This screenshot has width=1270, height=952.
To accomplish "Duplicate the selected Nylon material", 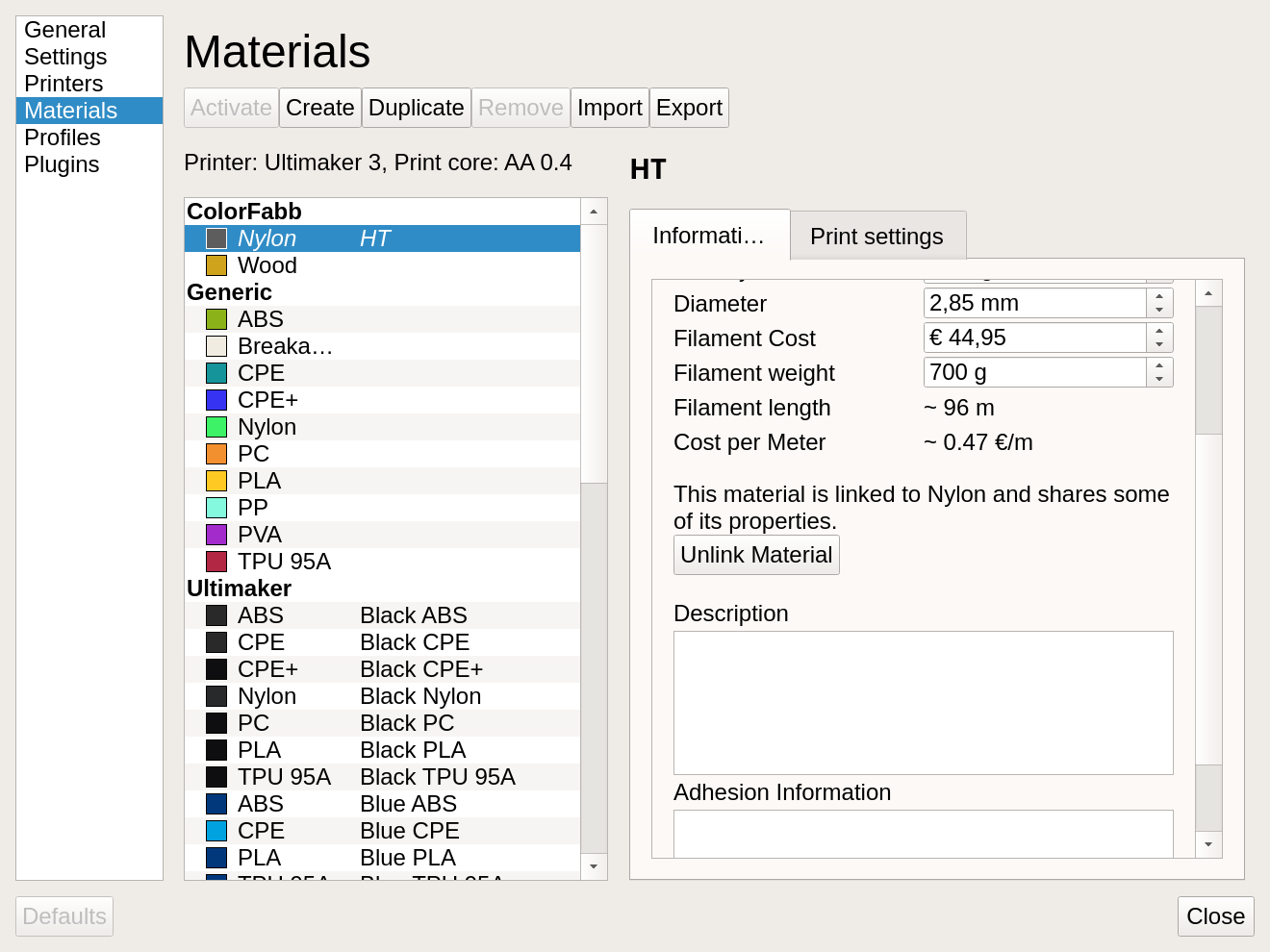I will point(416,108).
